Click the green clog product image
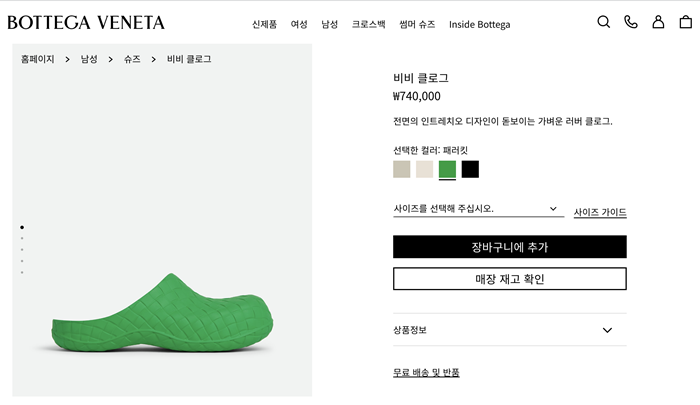 pyautogui.click(x=162, y=310)
